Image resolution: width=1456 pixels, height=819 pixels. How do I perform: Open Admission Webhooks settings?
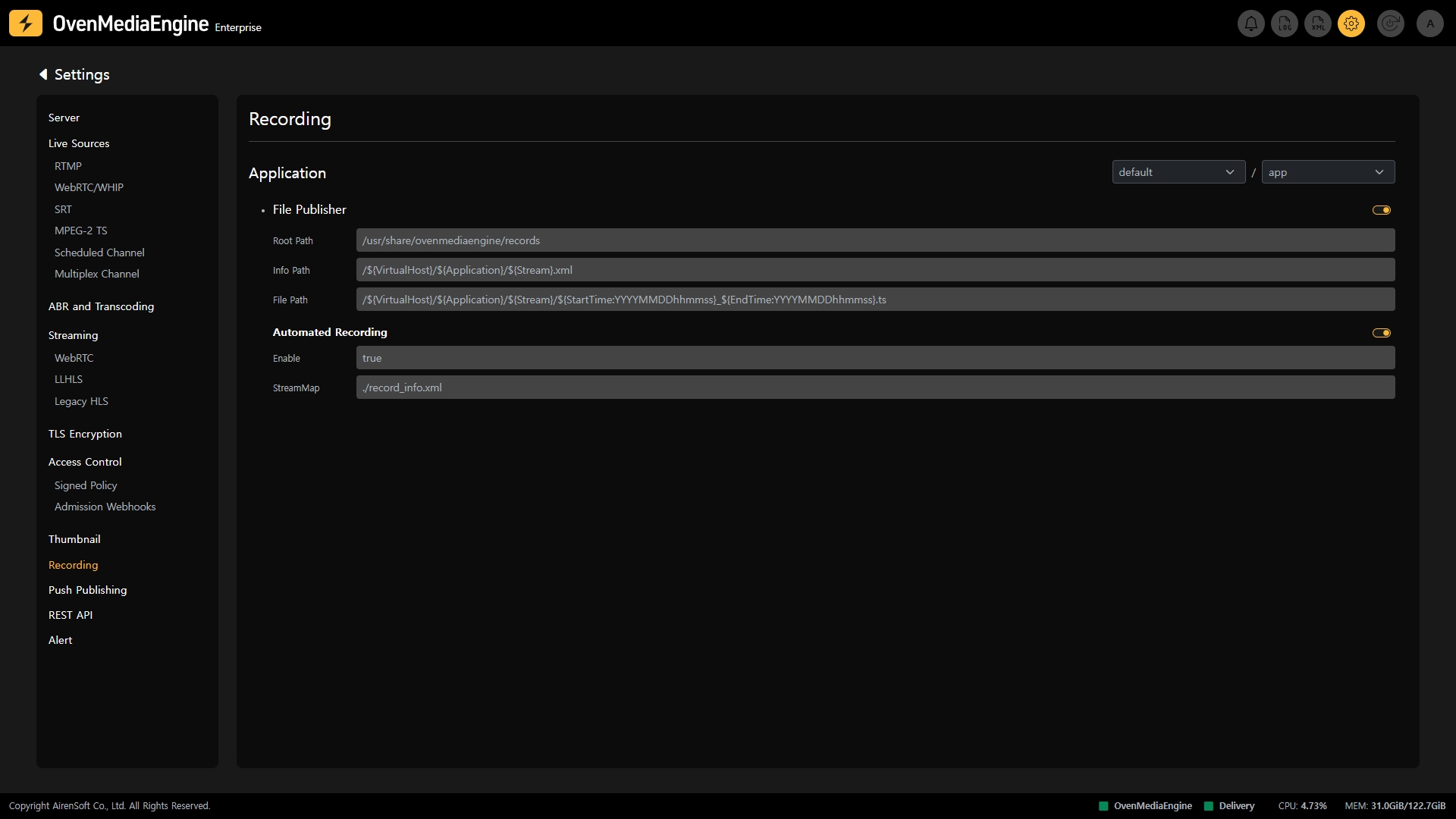click(105, 507)
